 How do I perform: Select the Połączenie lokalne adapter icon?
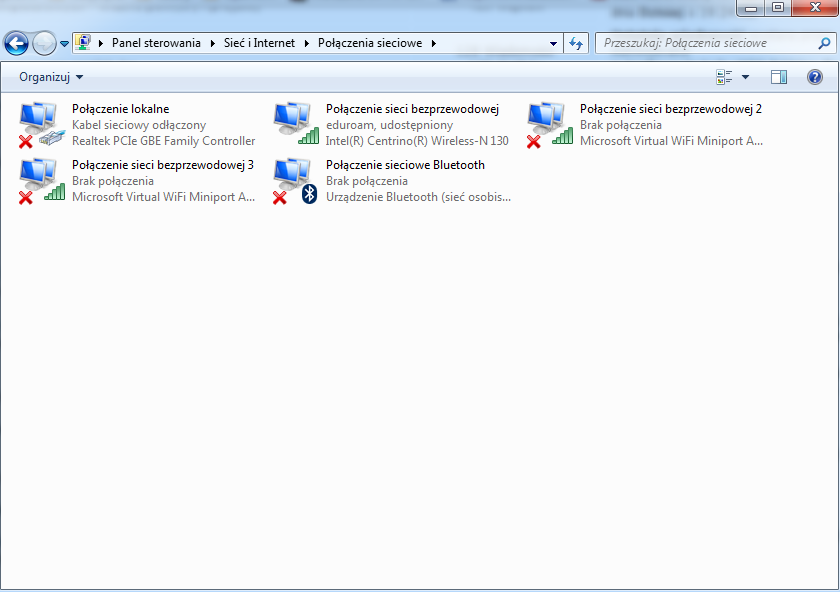click(40, 125)
